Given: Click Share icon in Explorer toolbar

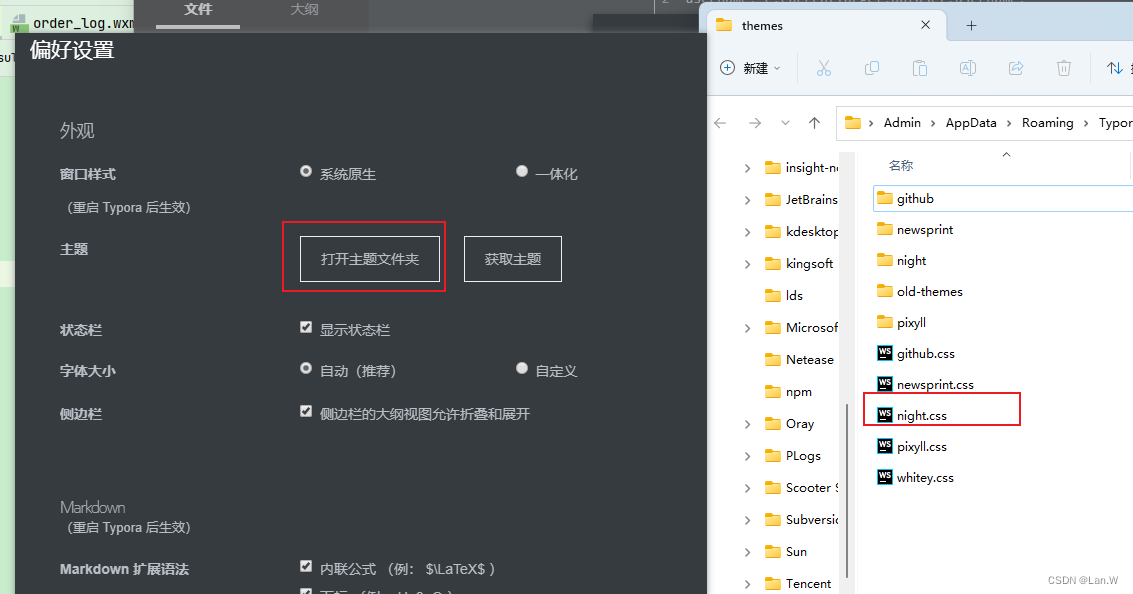Looking at the screenshot, I should click(x=1016, y=68).
